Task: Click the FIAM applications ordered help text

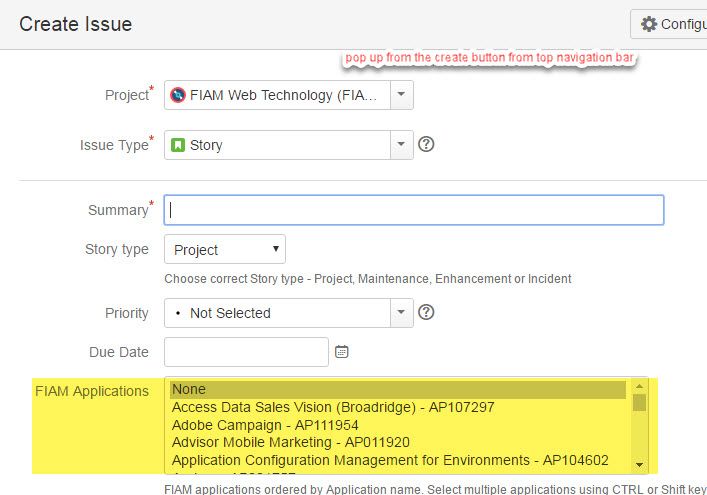Action: [435, 489]
